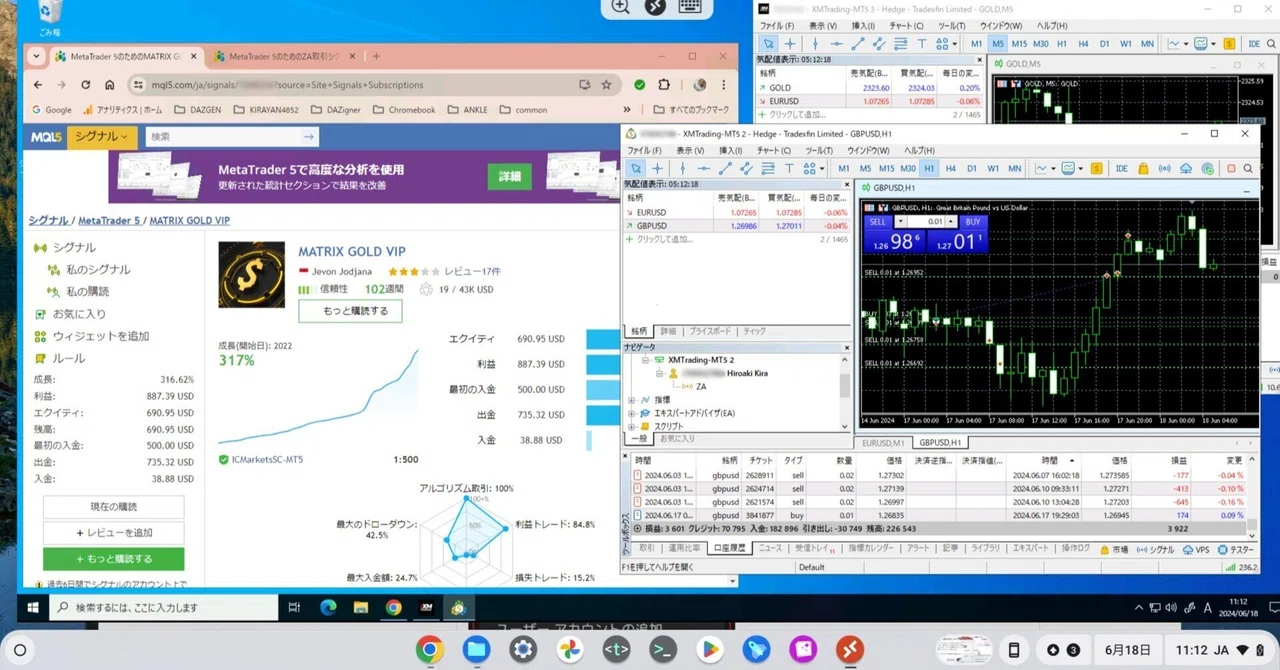
Task: Expand the エキスパートアドバイザ(EA) node in navigator
Action: (x=631, y=413)
